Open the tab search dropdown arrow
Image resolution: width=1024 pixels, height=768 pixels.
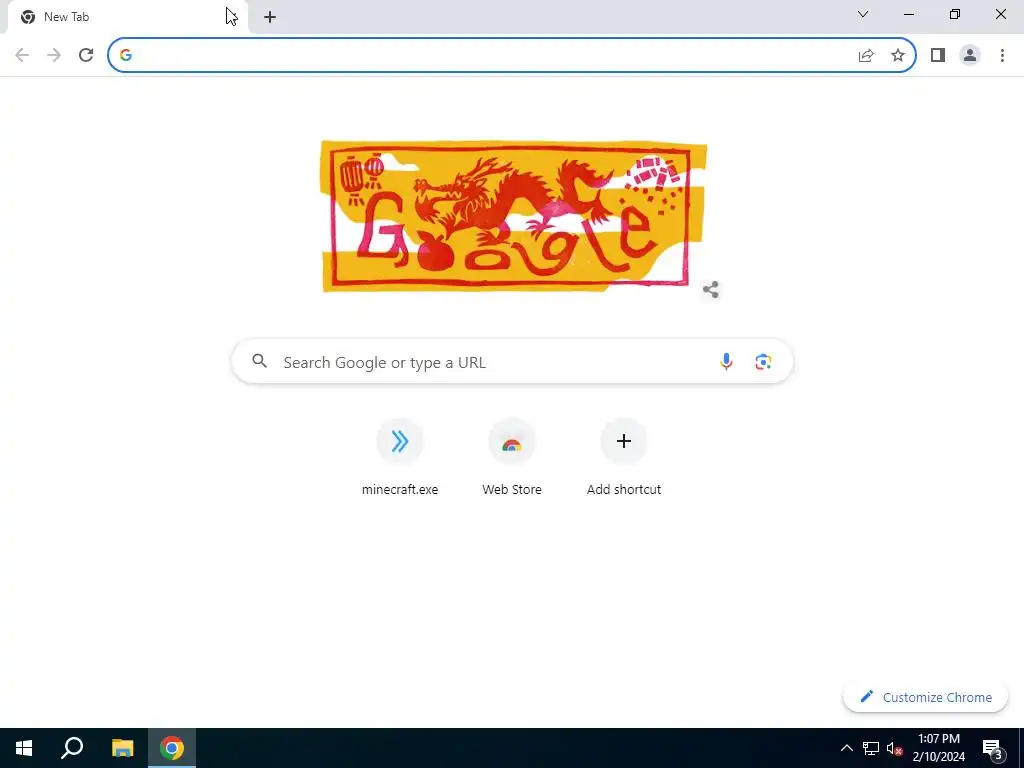coord(863,14)
